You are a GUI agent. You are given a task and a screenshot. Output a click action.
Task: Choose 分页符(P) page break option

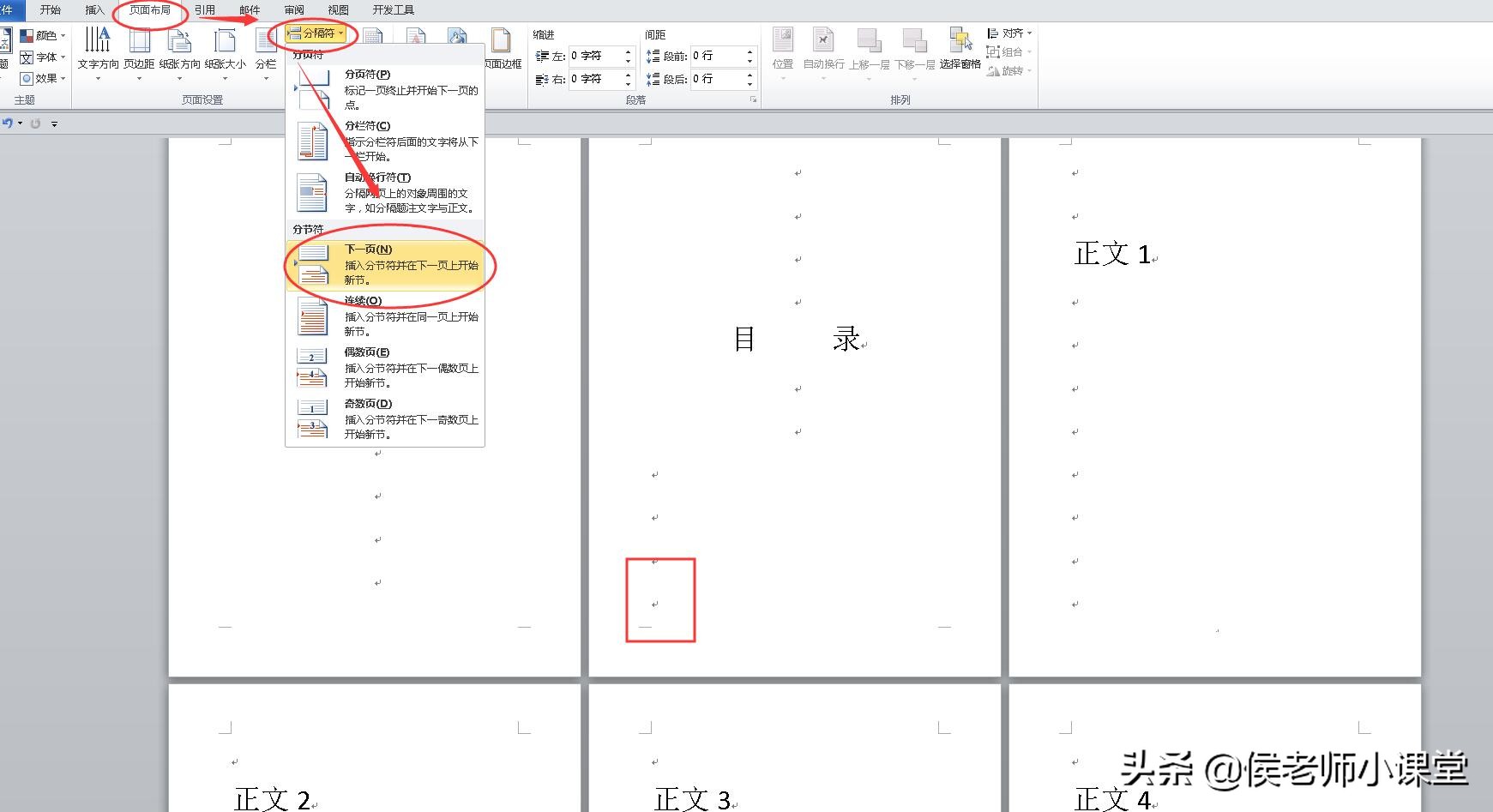click(385, 89)
